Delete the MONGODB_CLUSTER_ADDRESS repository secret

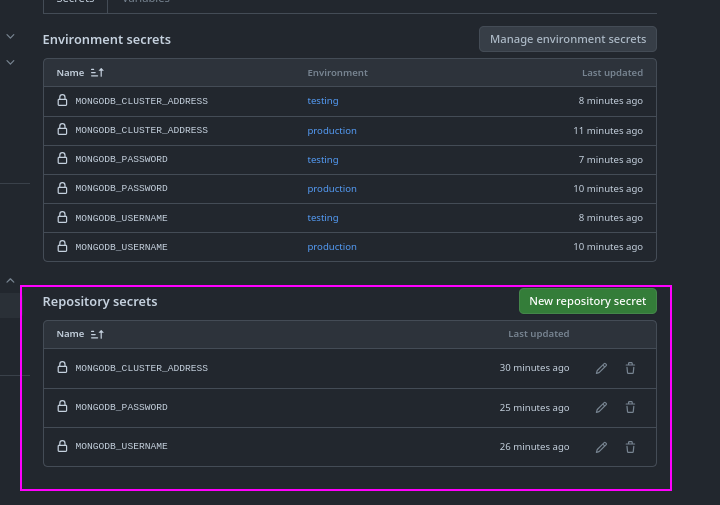pyautogui.click(x=630, y=368)
